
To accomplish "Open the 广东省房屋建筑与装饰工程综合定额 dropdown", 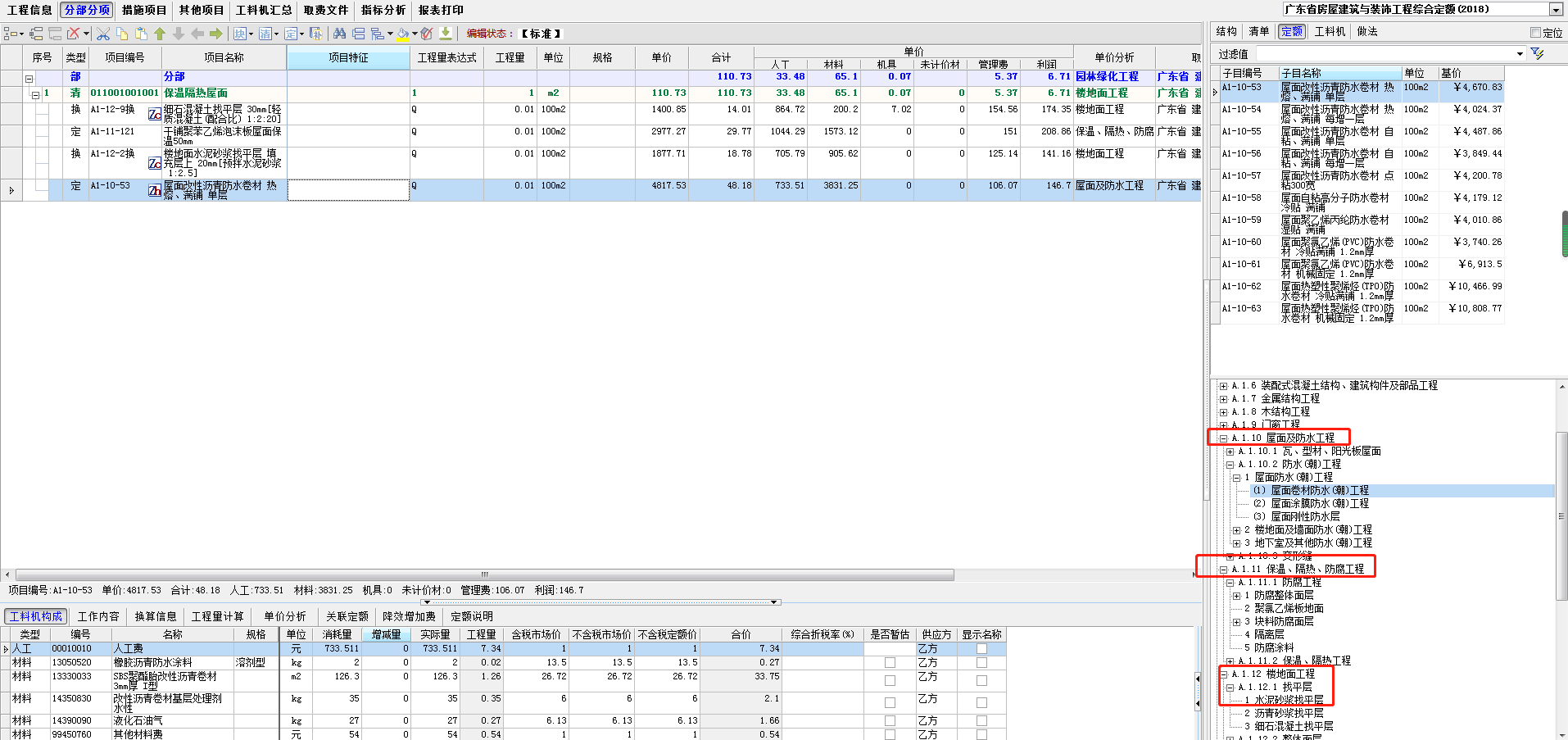I will click(x=1556, y=10).
